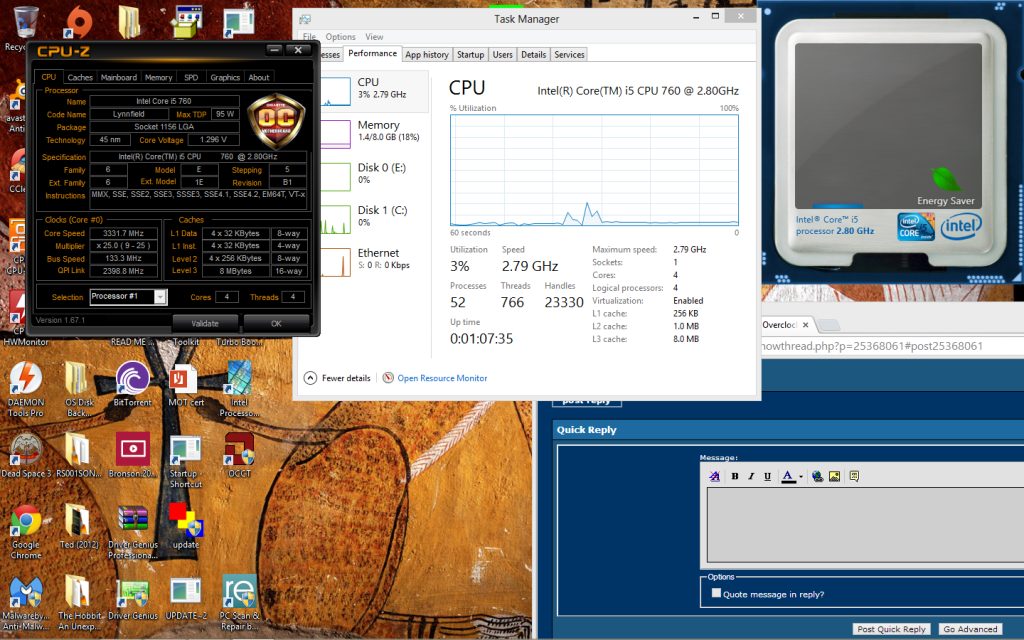Open the UPDATE~2 desktop icon

coord(185,591)
